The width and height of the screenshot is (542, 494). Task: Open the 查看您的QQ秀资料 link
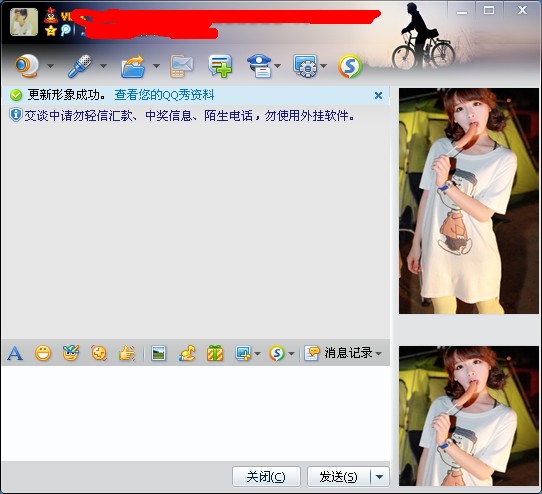pyautogui.click(x=165, y=95)
